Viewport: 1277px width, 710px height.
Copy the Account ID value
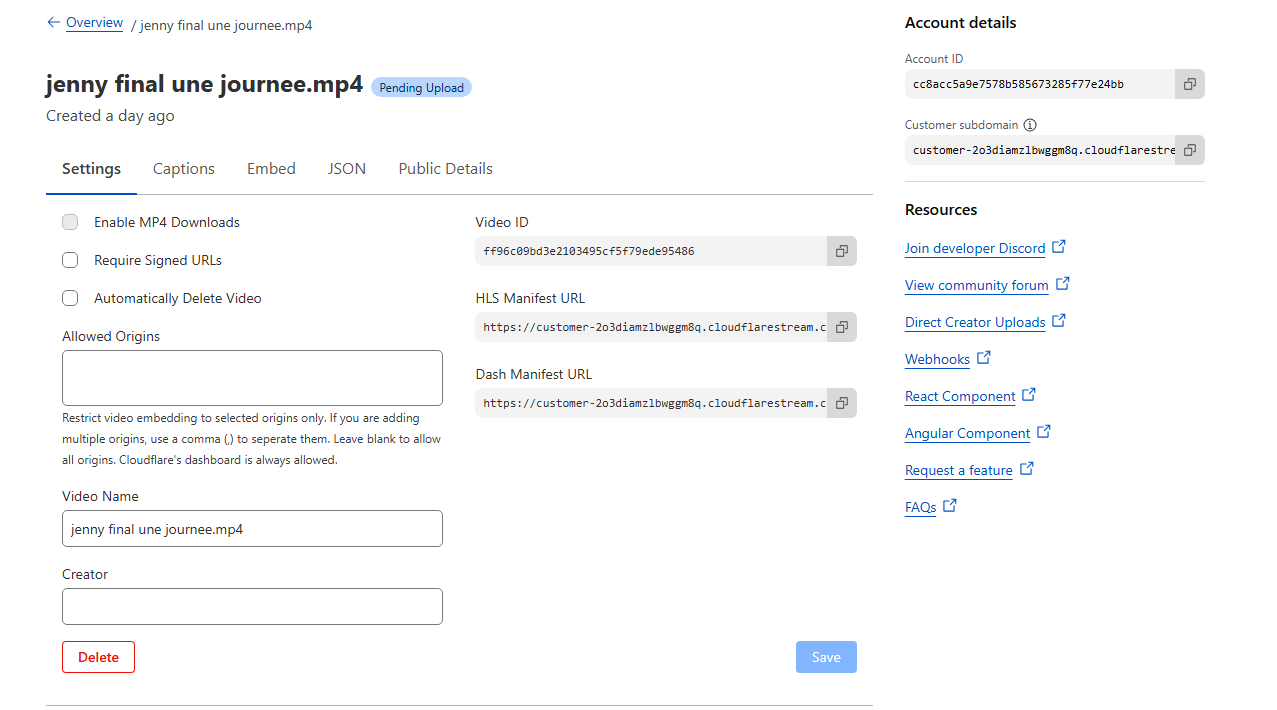pos(1189,84)
